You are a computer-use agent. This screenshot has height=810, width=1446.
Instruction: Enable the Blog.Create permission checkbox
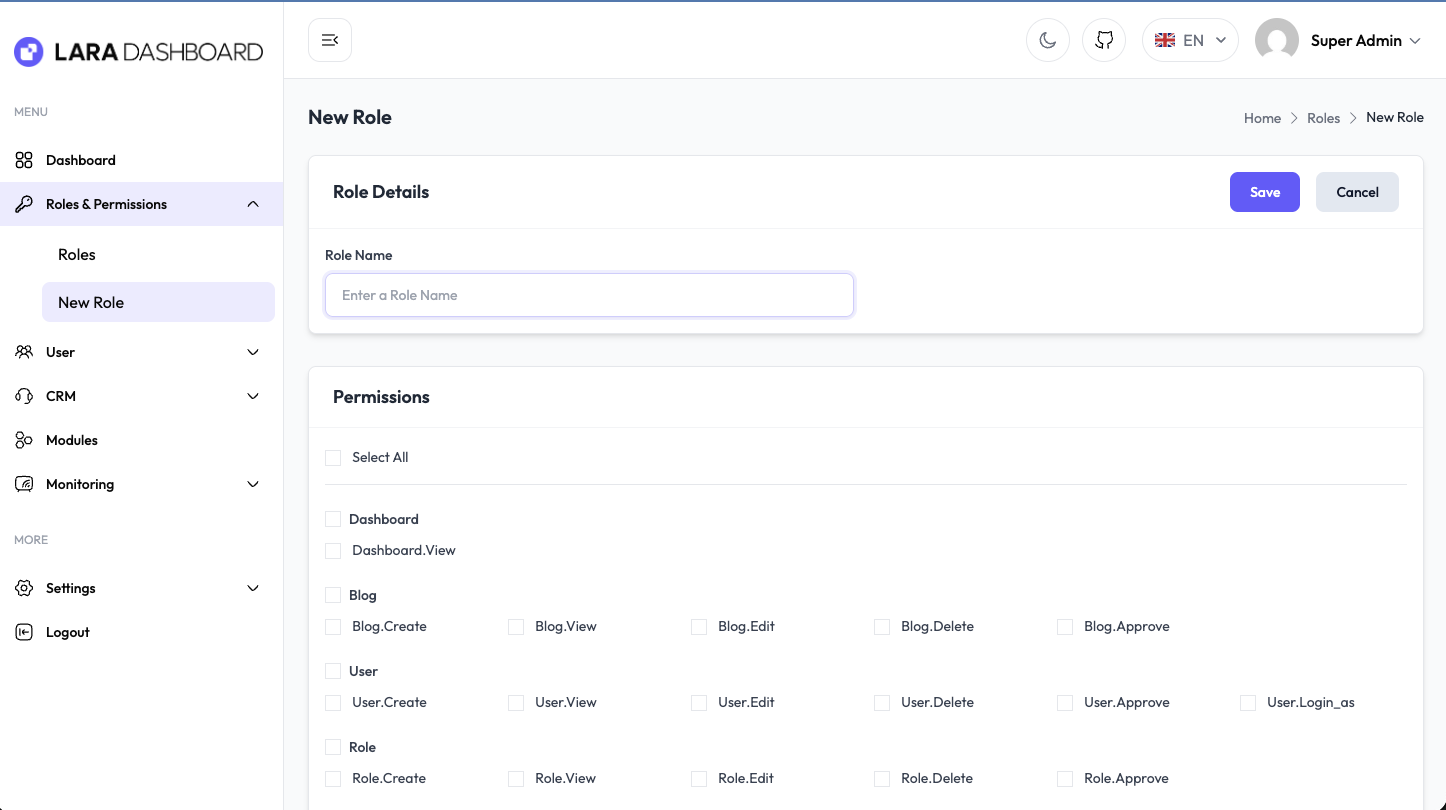[x=333, y=627]
